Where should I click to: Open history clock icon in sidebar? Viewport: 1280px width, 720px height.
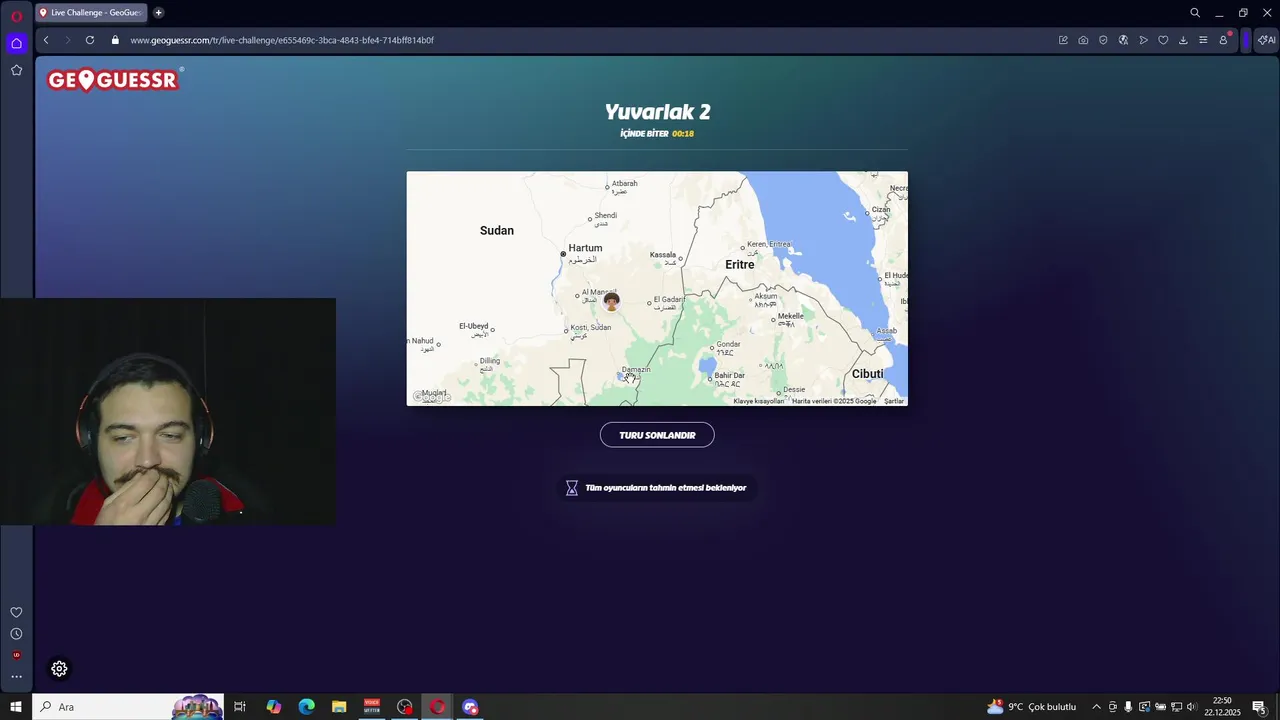point(16,634)
